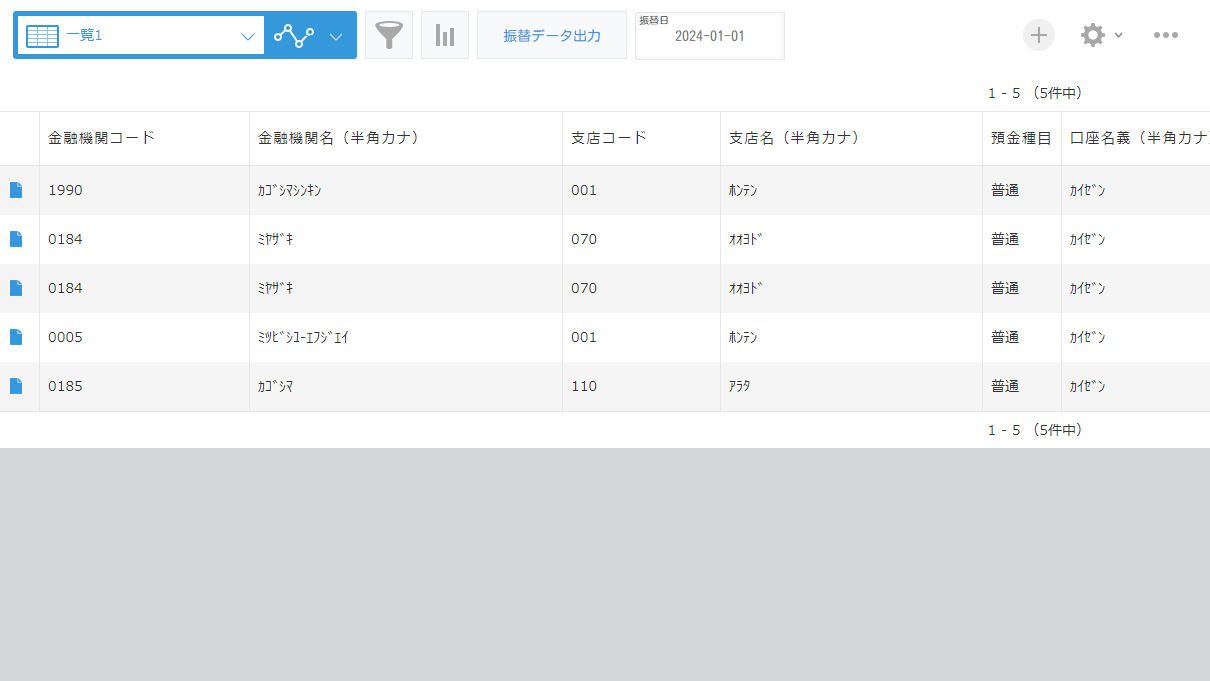Open record details for row 1990
This screenshot has width=1210, height=681.
pyautogui.click(x=16, y=190)
